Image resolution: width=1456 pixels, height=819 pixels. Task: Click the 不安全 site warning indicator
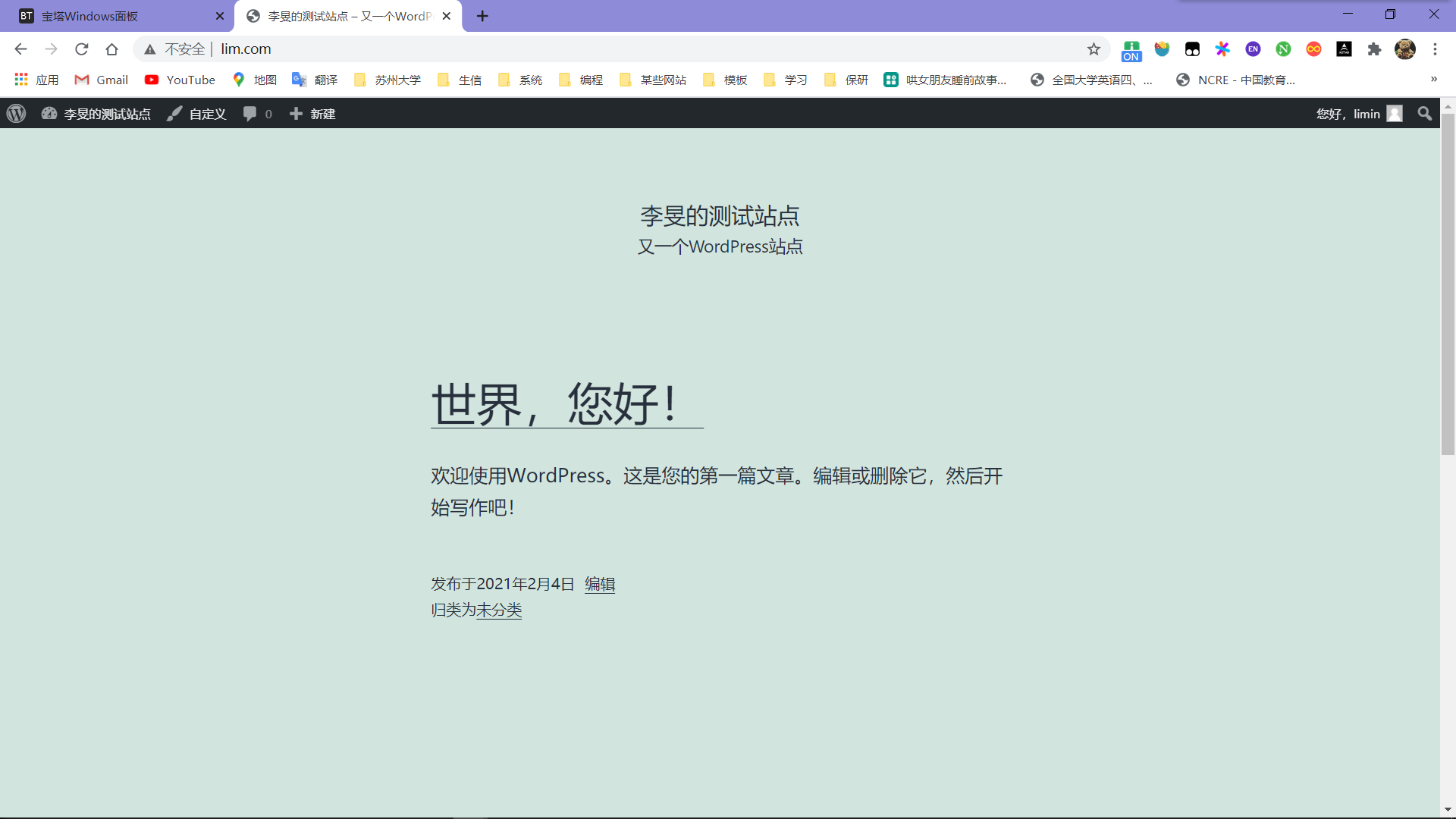click(x=175, y=49)
